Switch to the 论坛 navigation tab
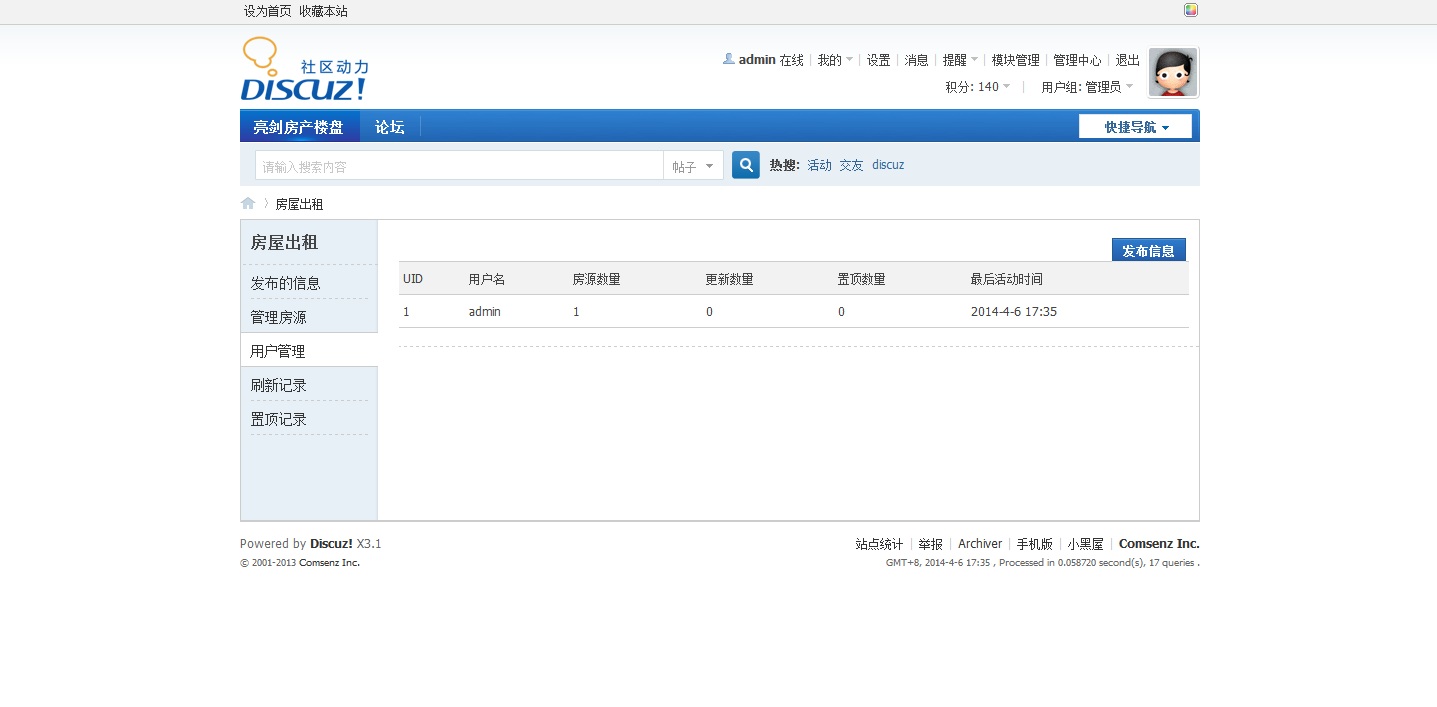 (x=389, y=127)
